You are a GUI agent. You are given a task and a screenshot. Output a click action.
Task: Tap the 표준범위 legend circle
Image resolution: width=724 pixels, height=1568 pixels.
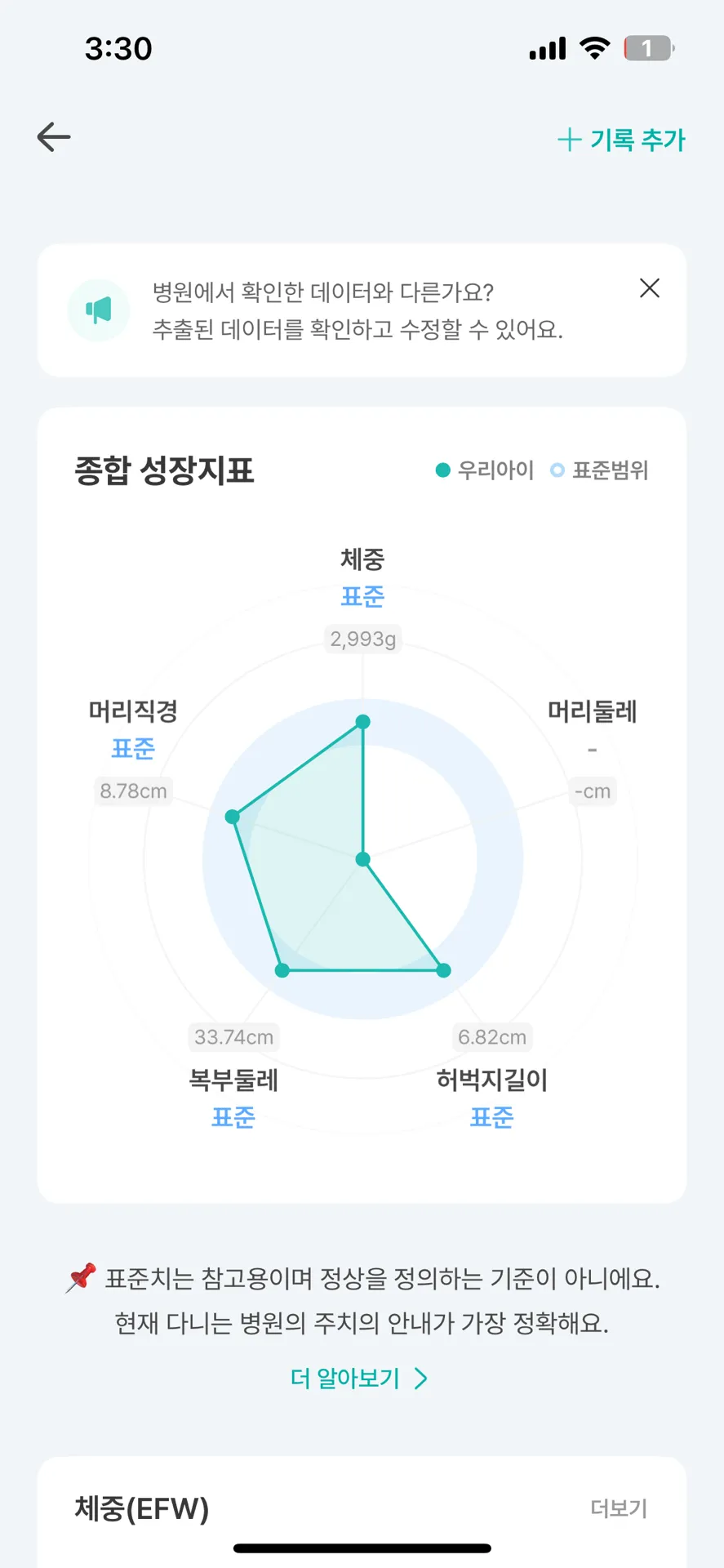pos(557,470)
